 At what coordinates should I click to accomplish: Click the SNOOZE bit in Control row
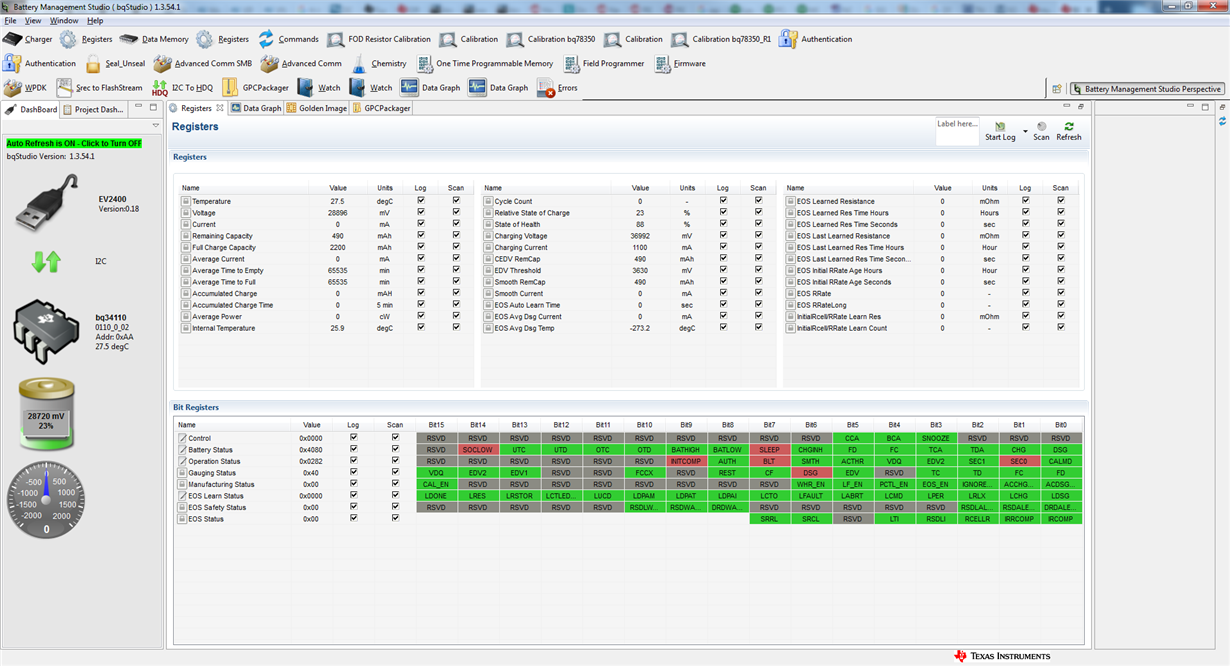[935, 438]
